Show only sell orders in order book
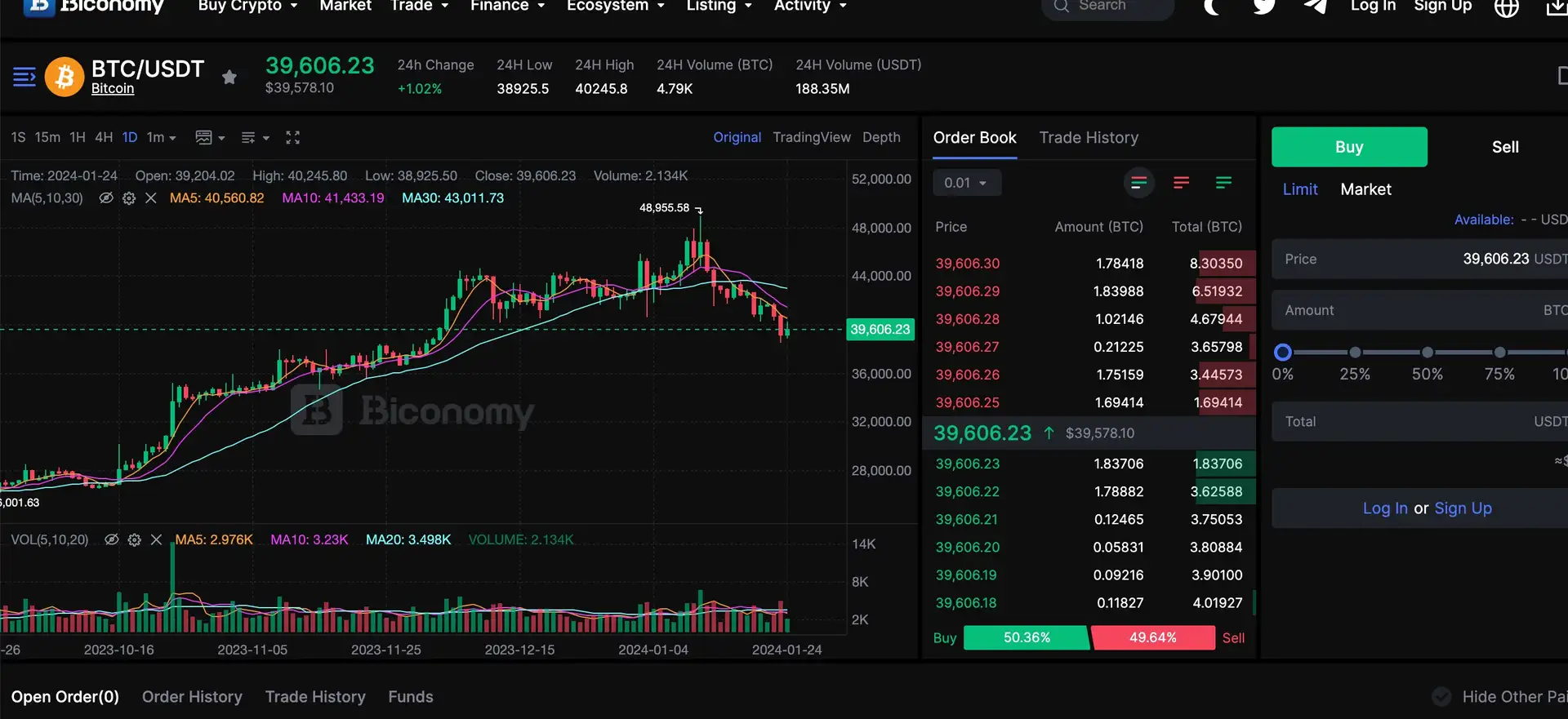 (1181, 183)
